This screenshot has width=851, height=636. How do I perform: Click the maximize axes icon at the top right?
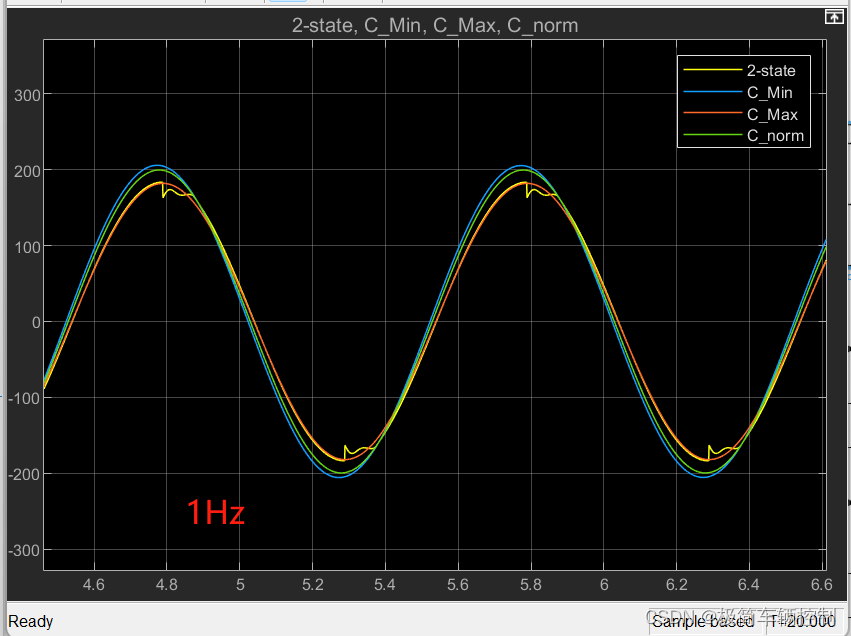pyautogui.click(x=834, y=17)
